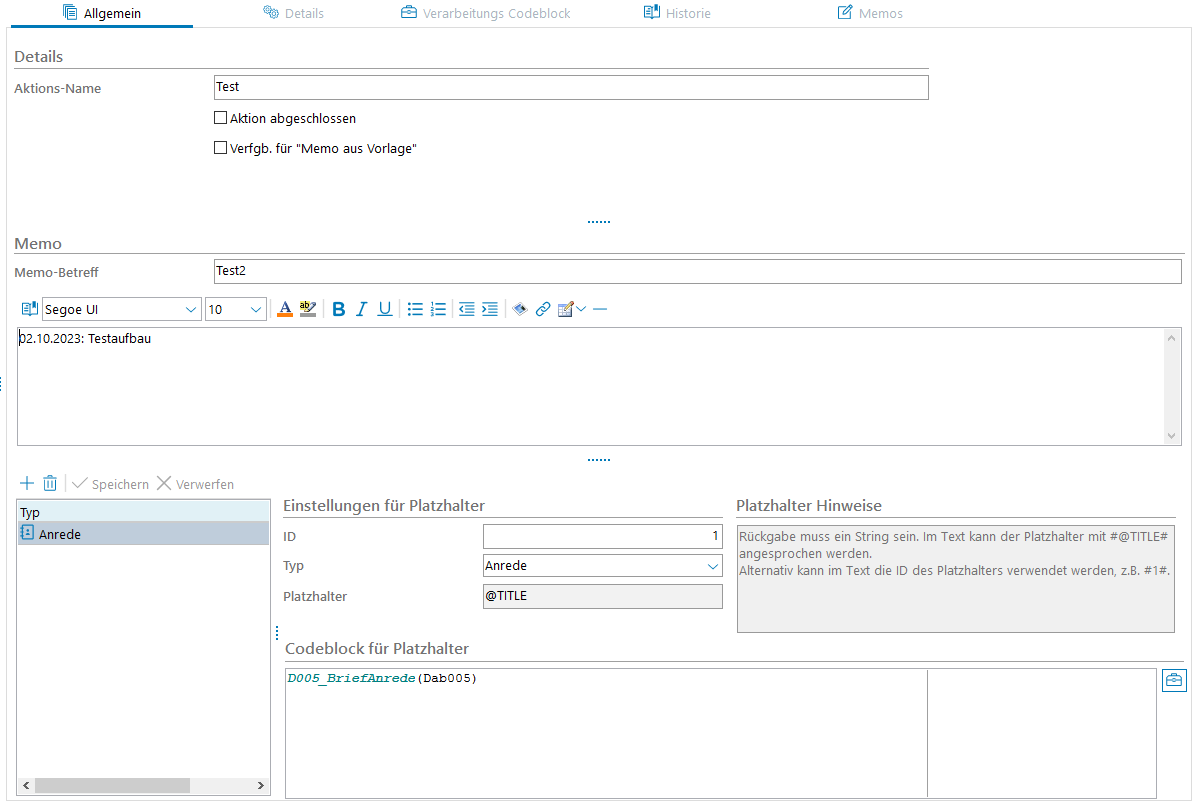Check the 'Aktion abgeschlossen' checkbox
The width and height of the screenshot is (1195, 803).
(x=221, y=118)
